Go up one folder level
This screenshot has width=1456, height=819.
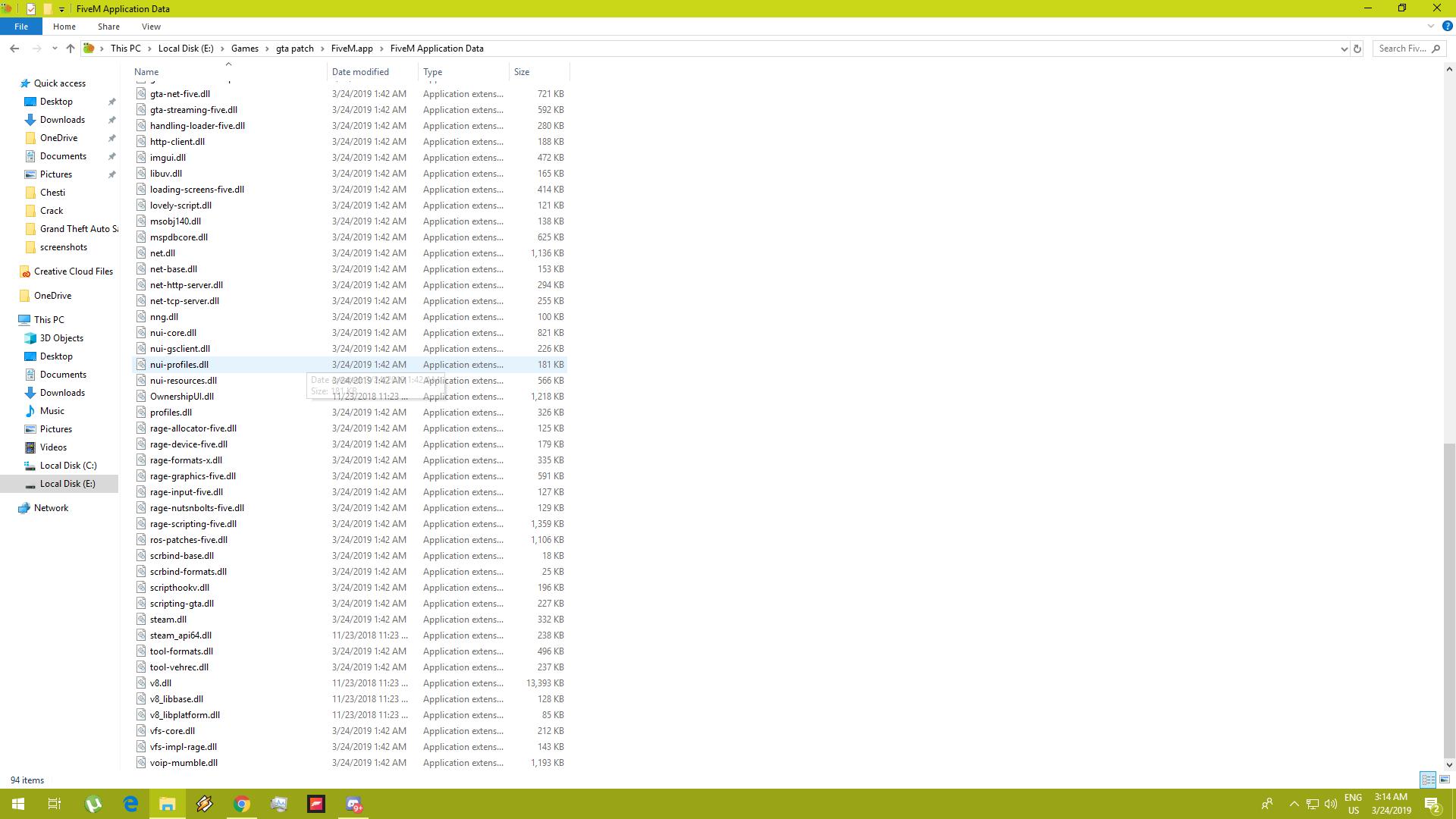pos(71,49)
